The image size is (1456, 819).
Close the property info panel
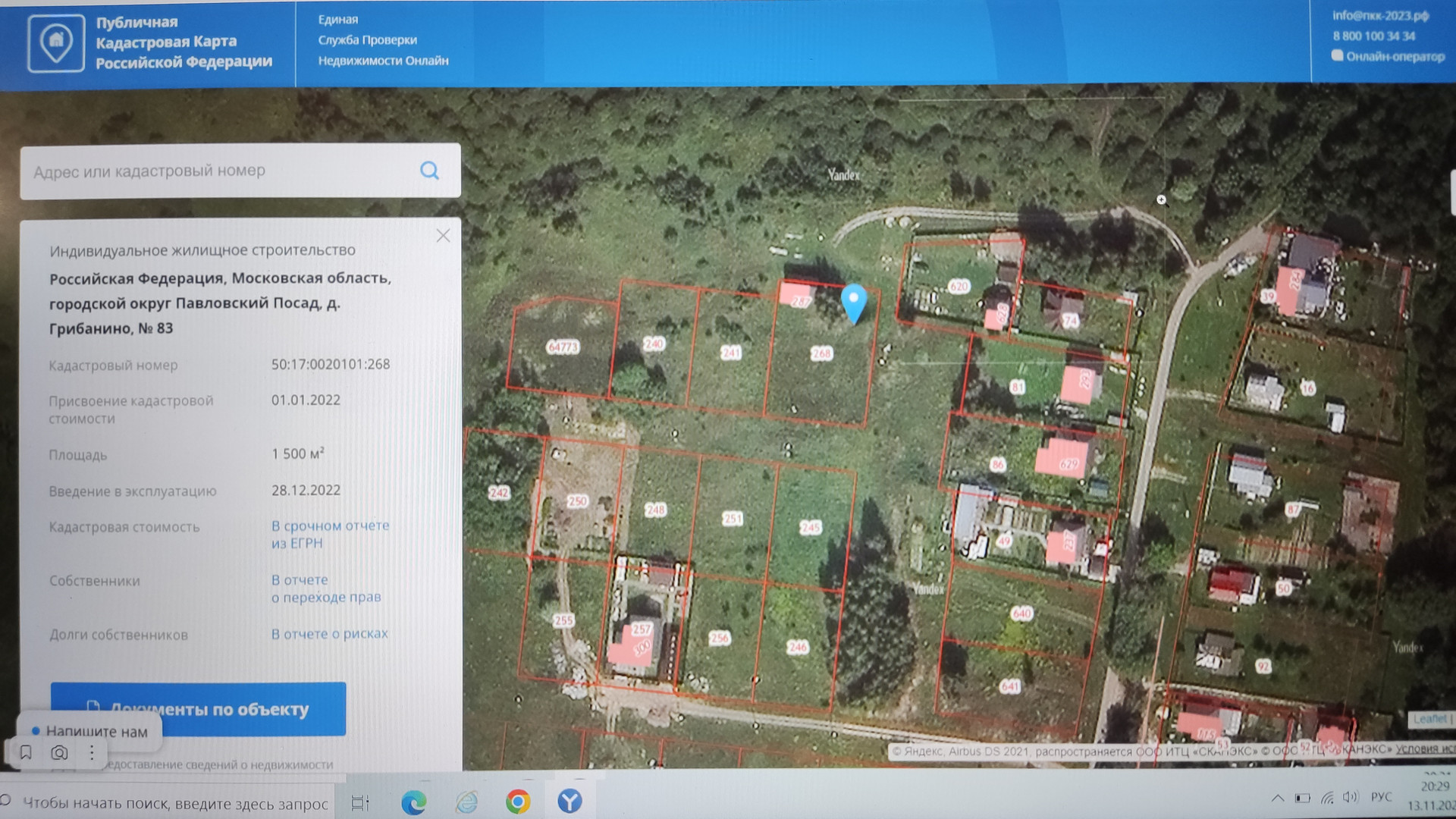pyautogui.click(x=443, y=236)
